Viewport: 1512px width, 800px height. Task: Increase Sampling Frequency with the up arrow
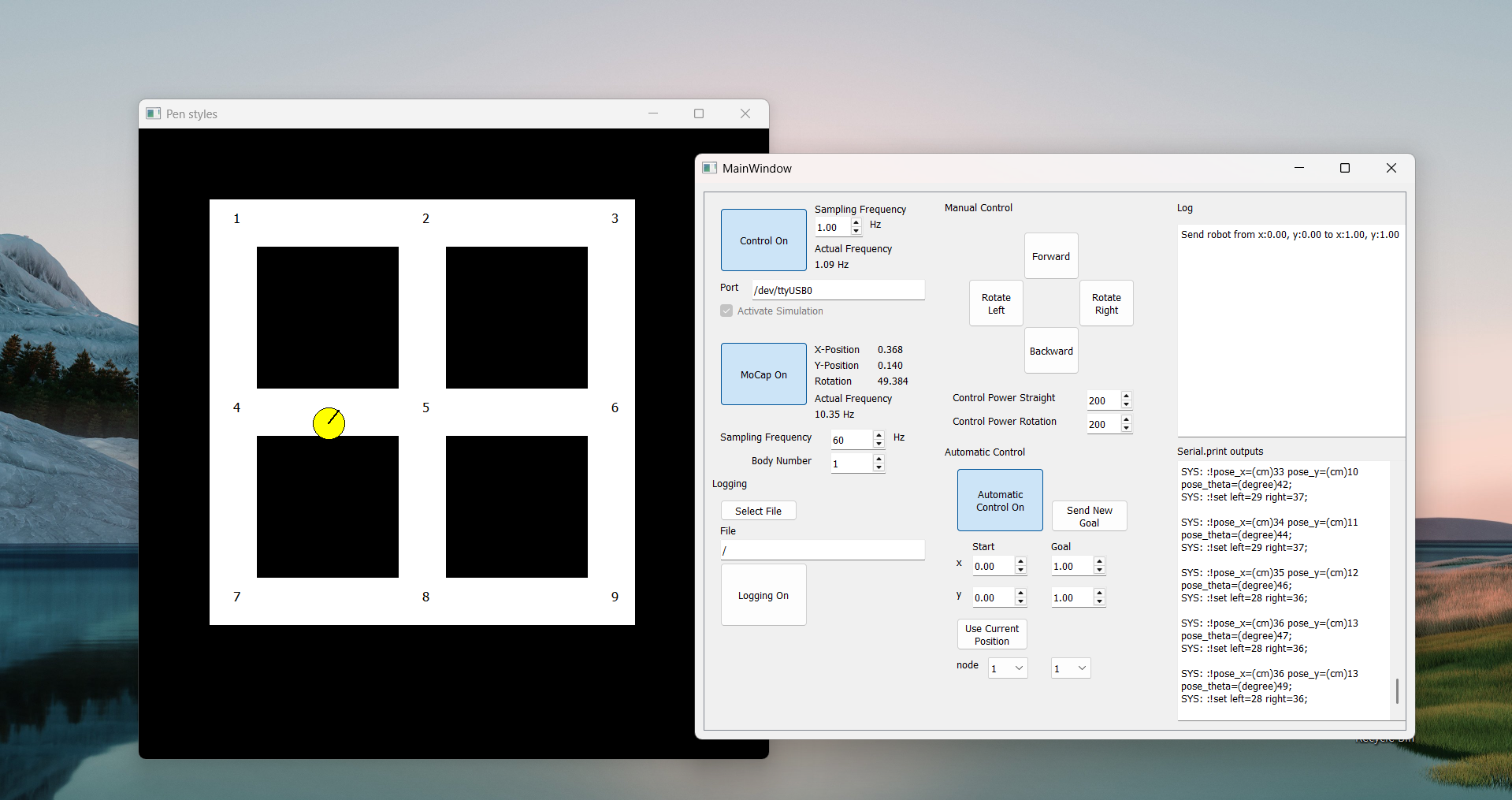856,223
